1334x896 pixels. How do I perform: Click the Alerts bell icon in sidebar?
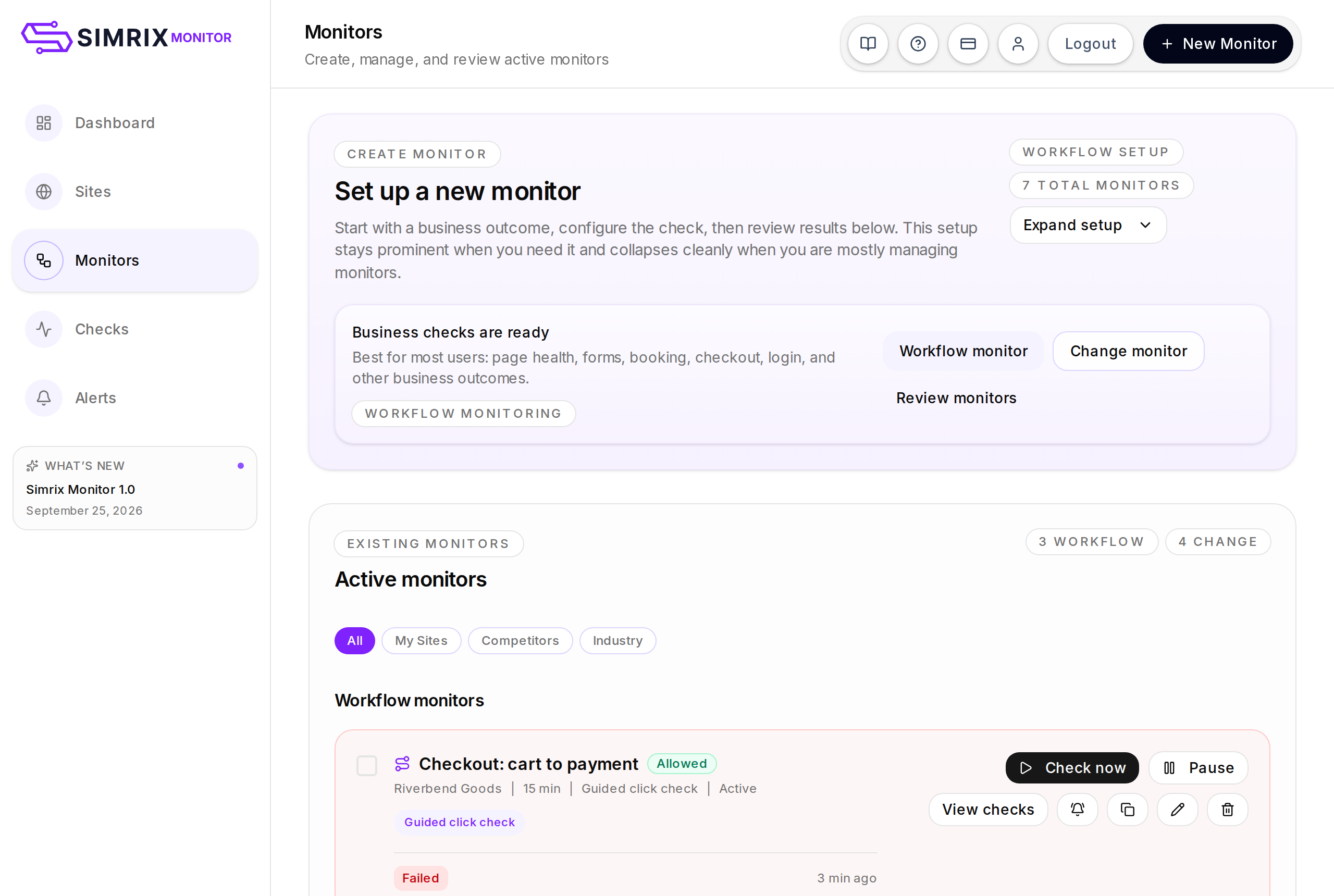pyautogui.click(x=44, y=397)
